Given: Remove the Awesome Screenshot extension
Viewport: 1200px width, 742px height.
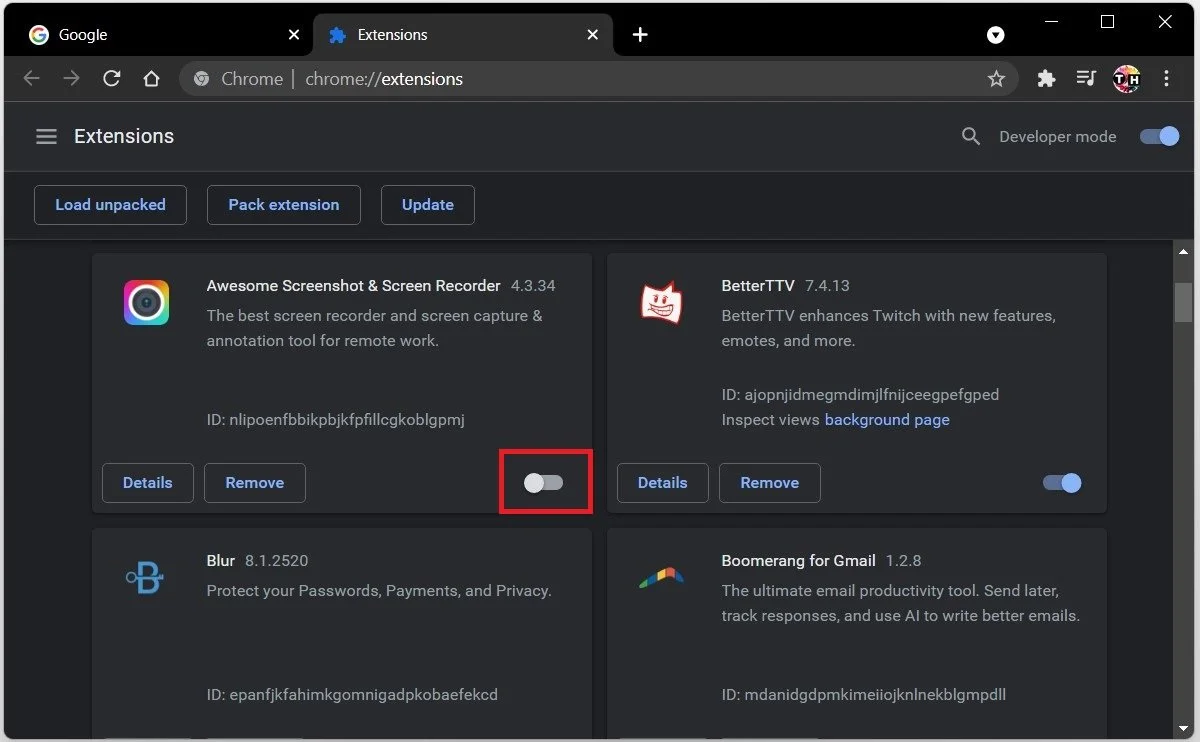Looking at the screenshot, I should (x=255, y=483).
